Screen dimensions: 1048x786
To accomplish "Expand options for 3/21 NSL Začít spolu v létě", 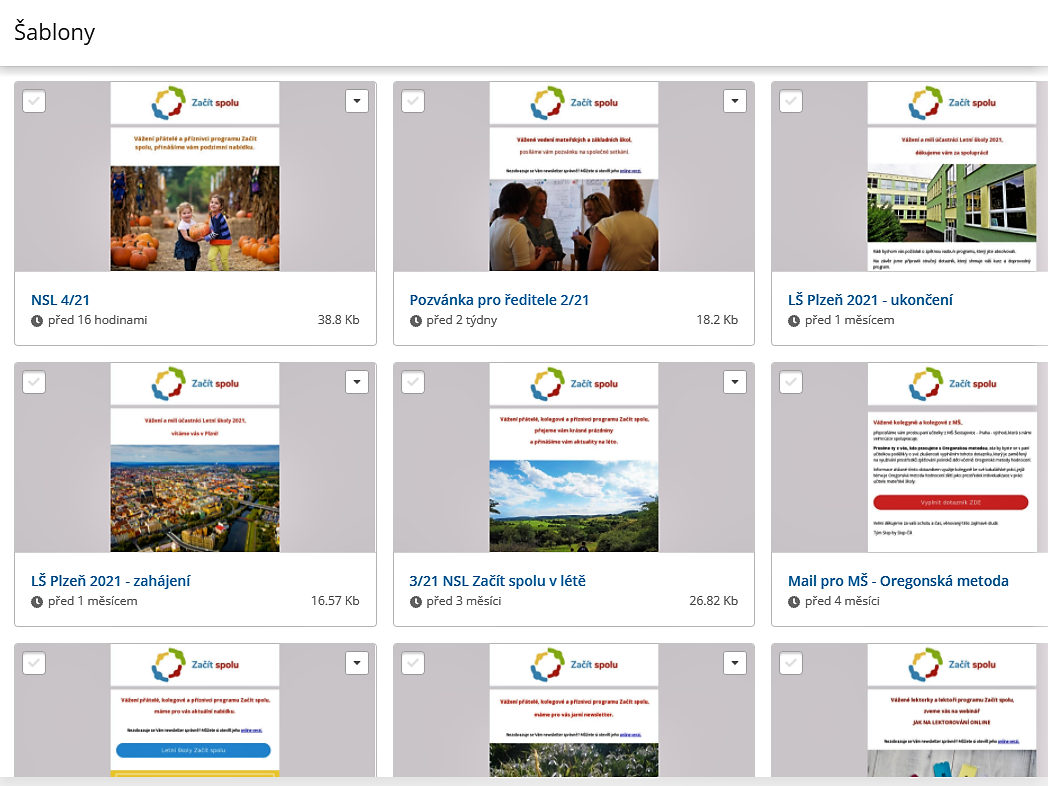I will pos(735,382).
